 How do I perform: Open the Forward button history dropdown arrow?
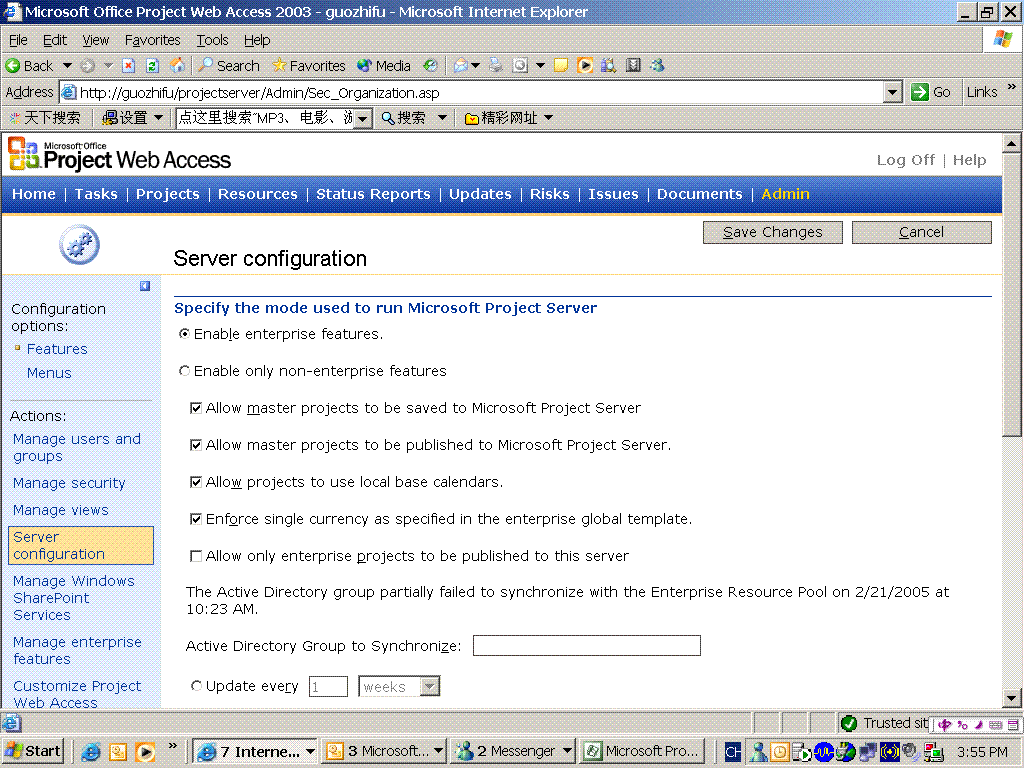tap(108, 65)
